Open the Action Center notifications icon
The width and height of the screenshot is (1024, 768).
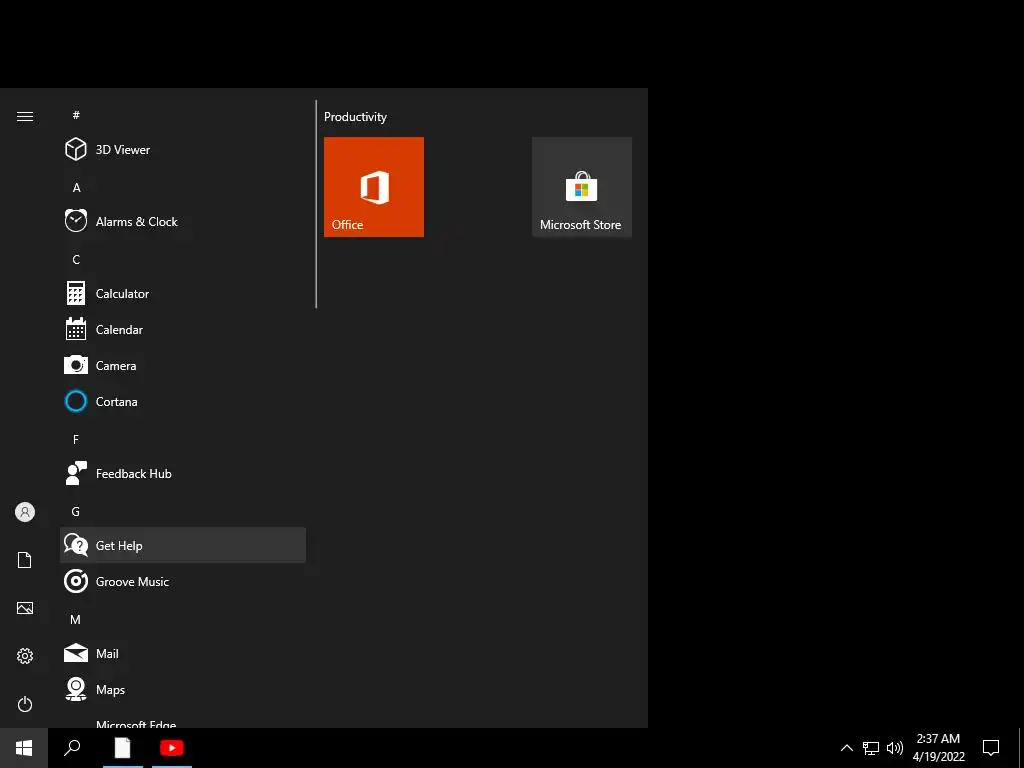[x=991, y=748]
